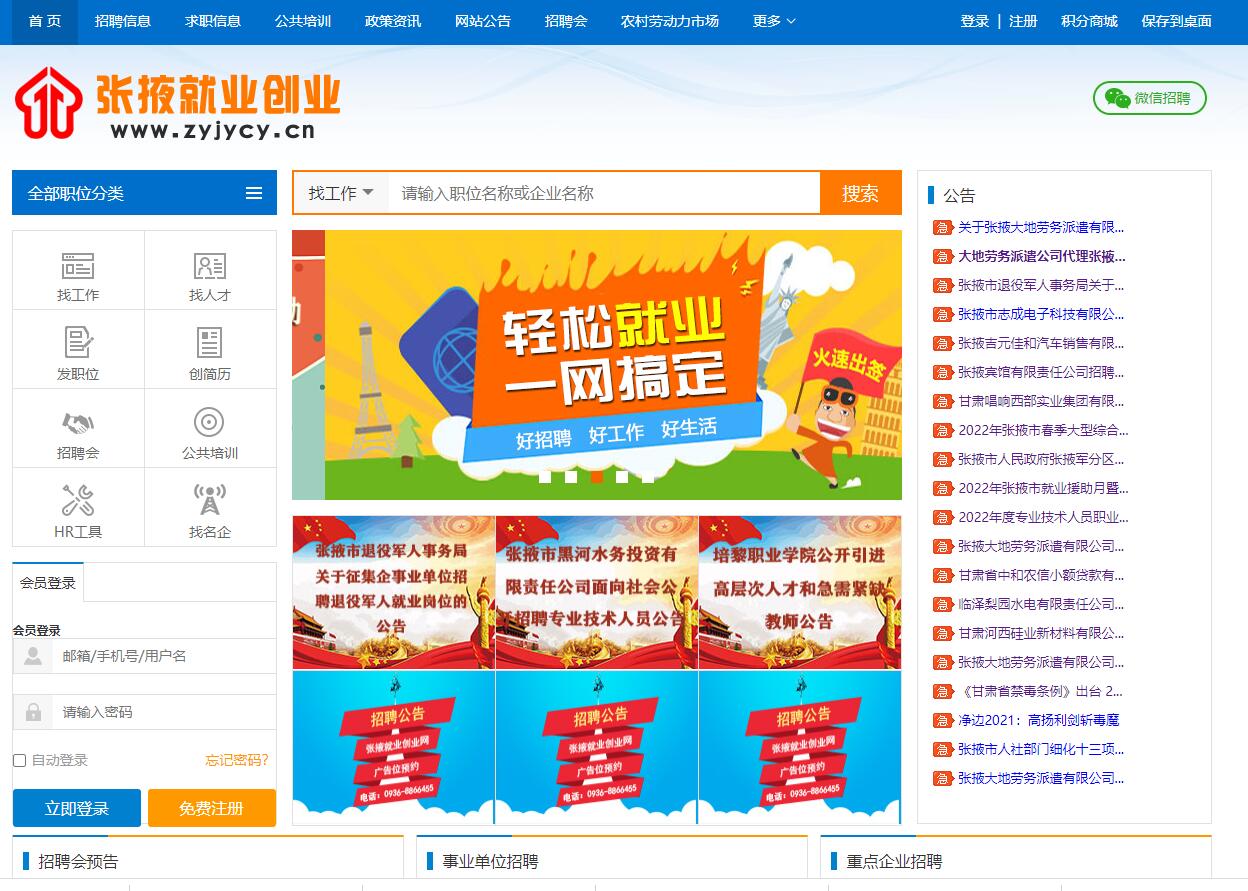Go to the 首页 nav tab
Screen dimensions: 1248x891
pos(45,21)
